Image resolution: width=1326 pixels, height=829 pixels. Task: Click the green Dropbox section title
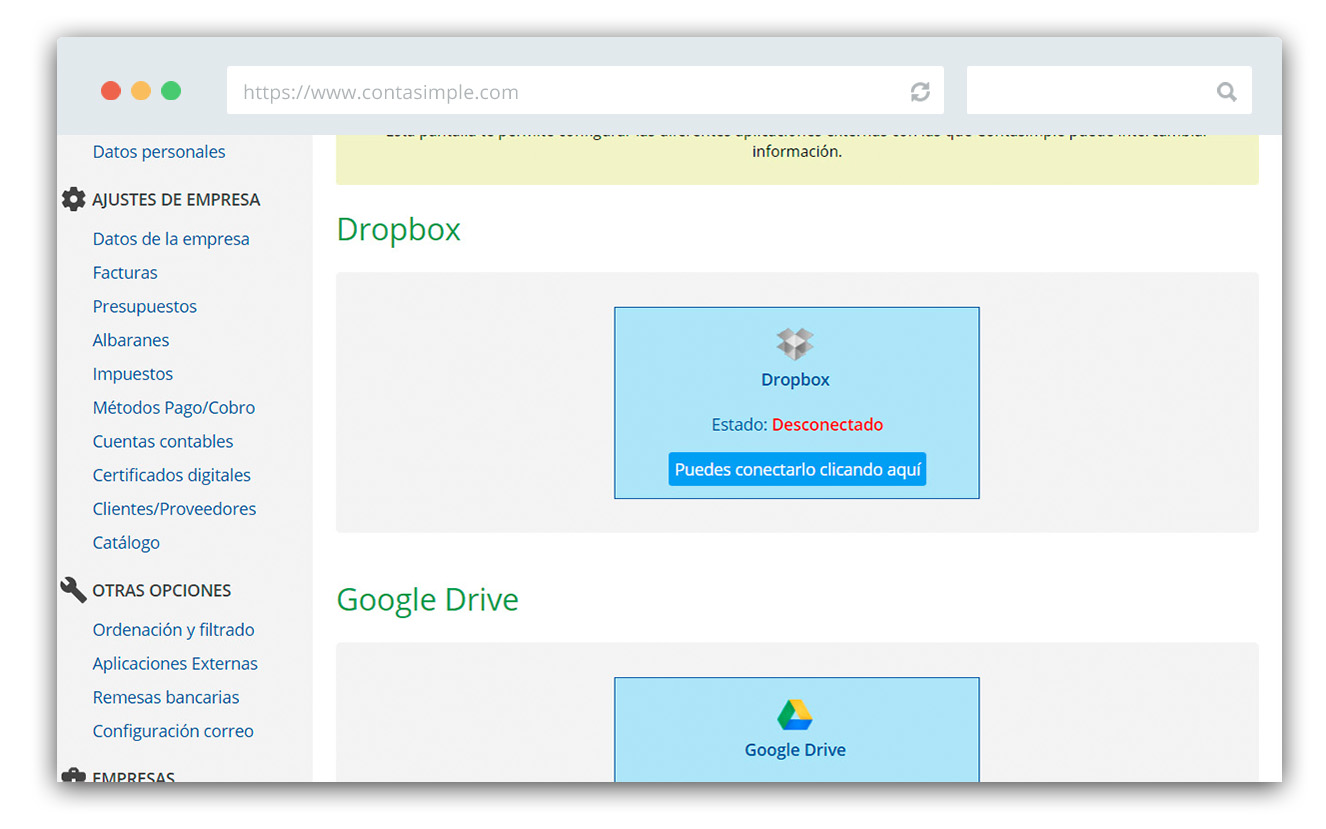[398, 230]
